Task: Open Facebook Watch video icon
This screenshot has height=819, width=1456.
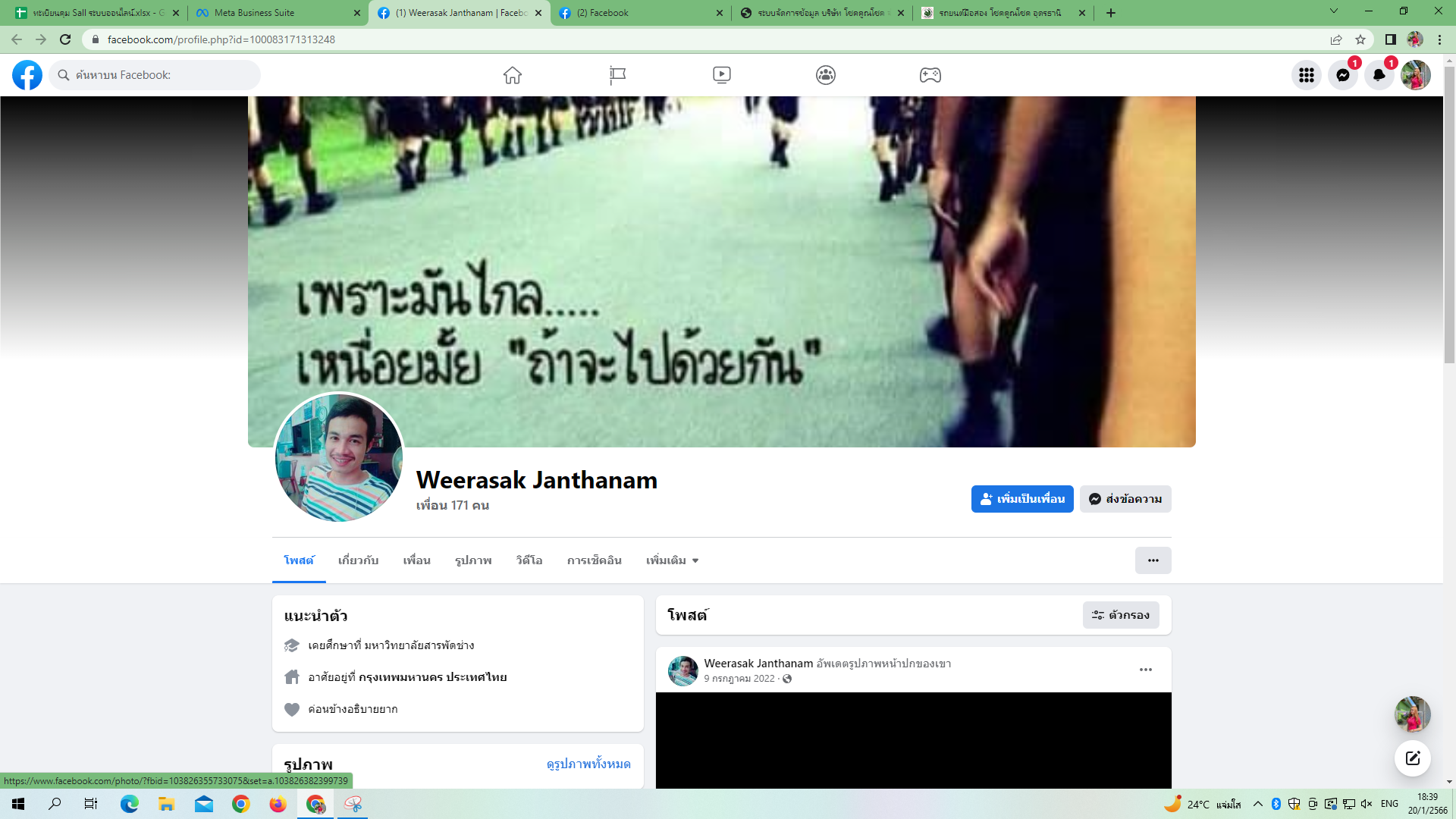Action: (722, 75)
